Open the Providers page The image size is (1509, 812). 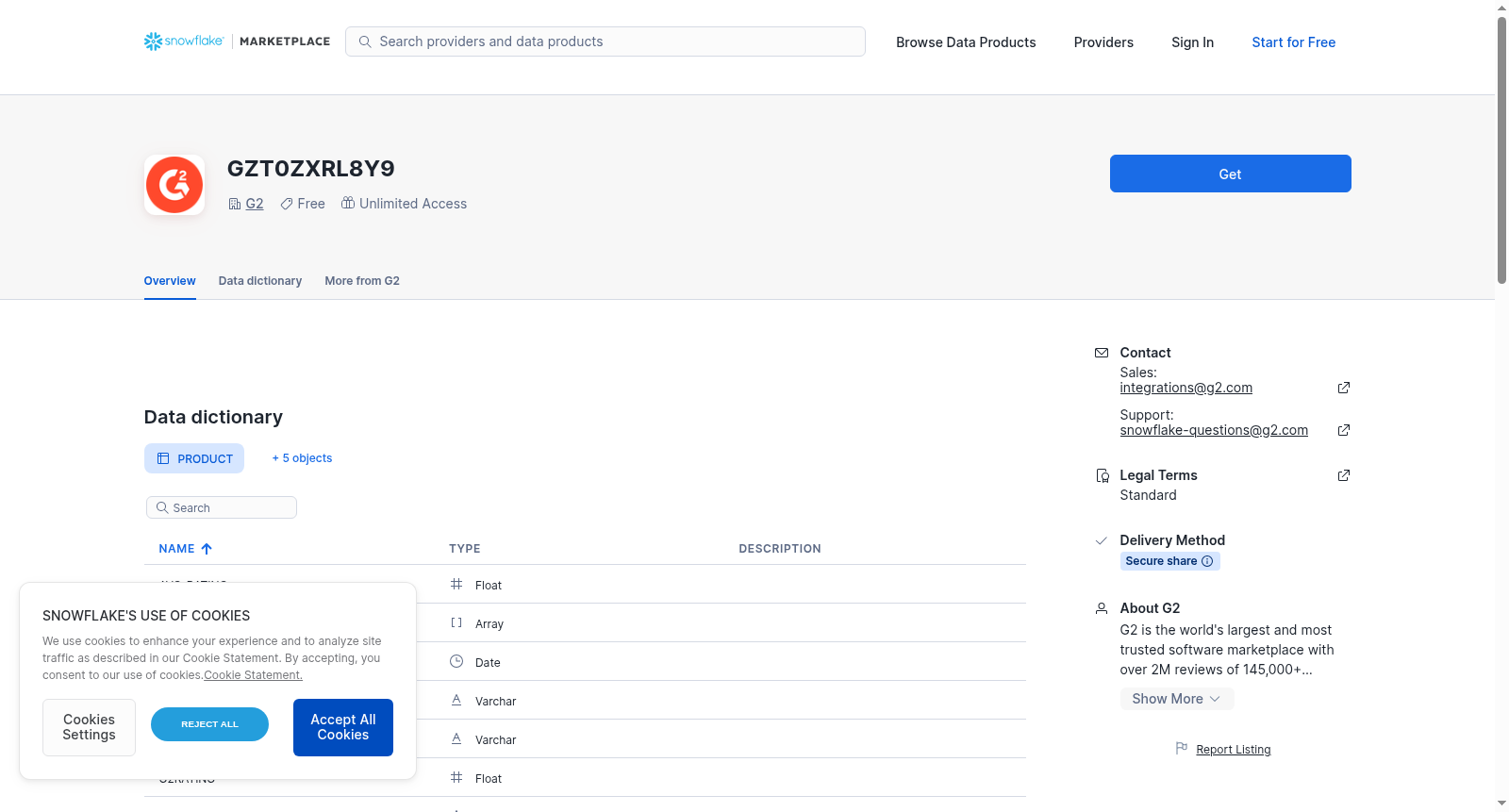pos(1103,42)
